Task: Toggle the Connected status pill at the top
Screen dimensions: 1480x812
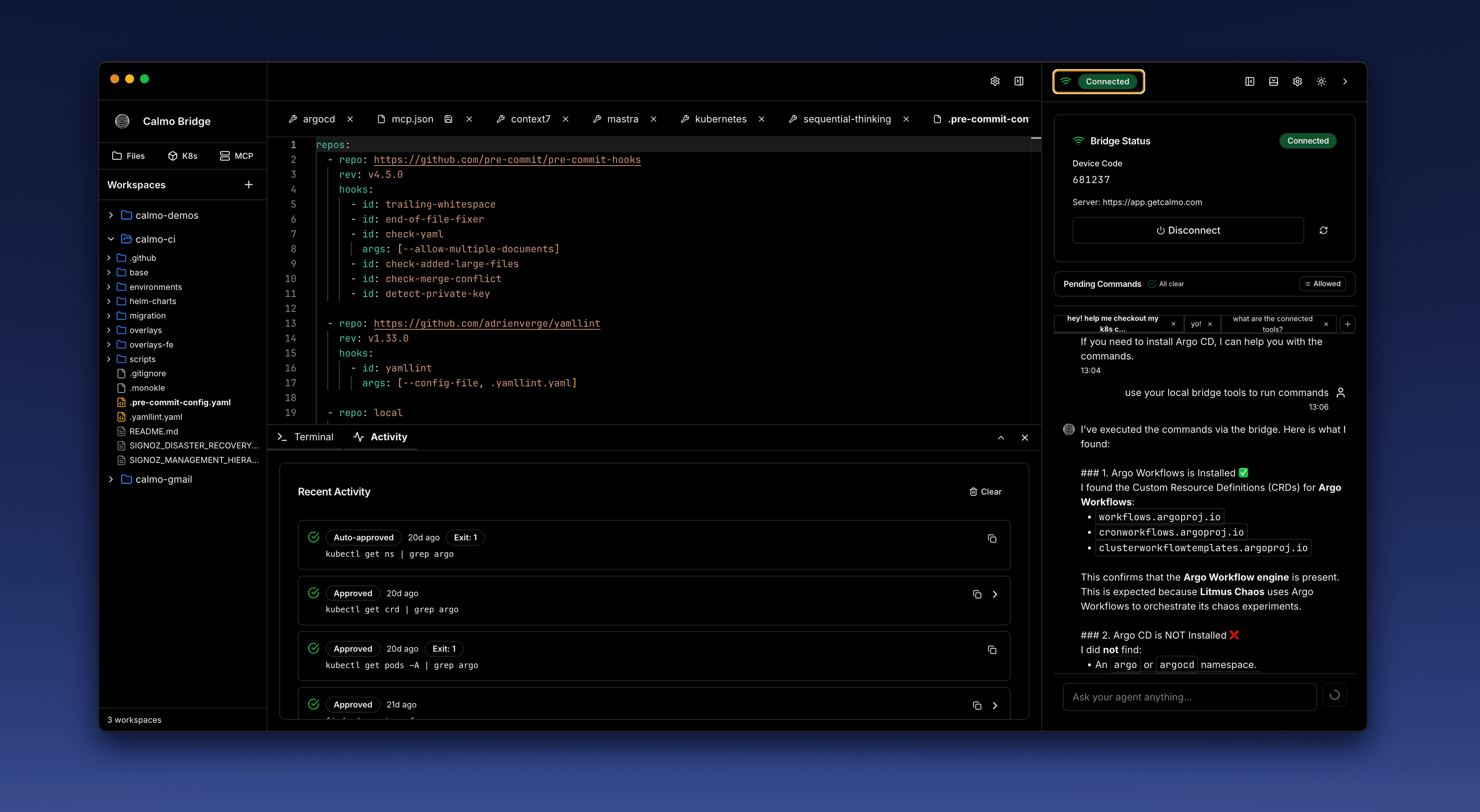Action: pyautogui.click(x=1098, y=81)
